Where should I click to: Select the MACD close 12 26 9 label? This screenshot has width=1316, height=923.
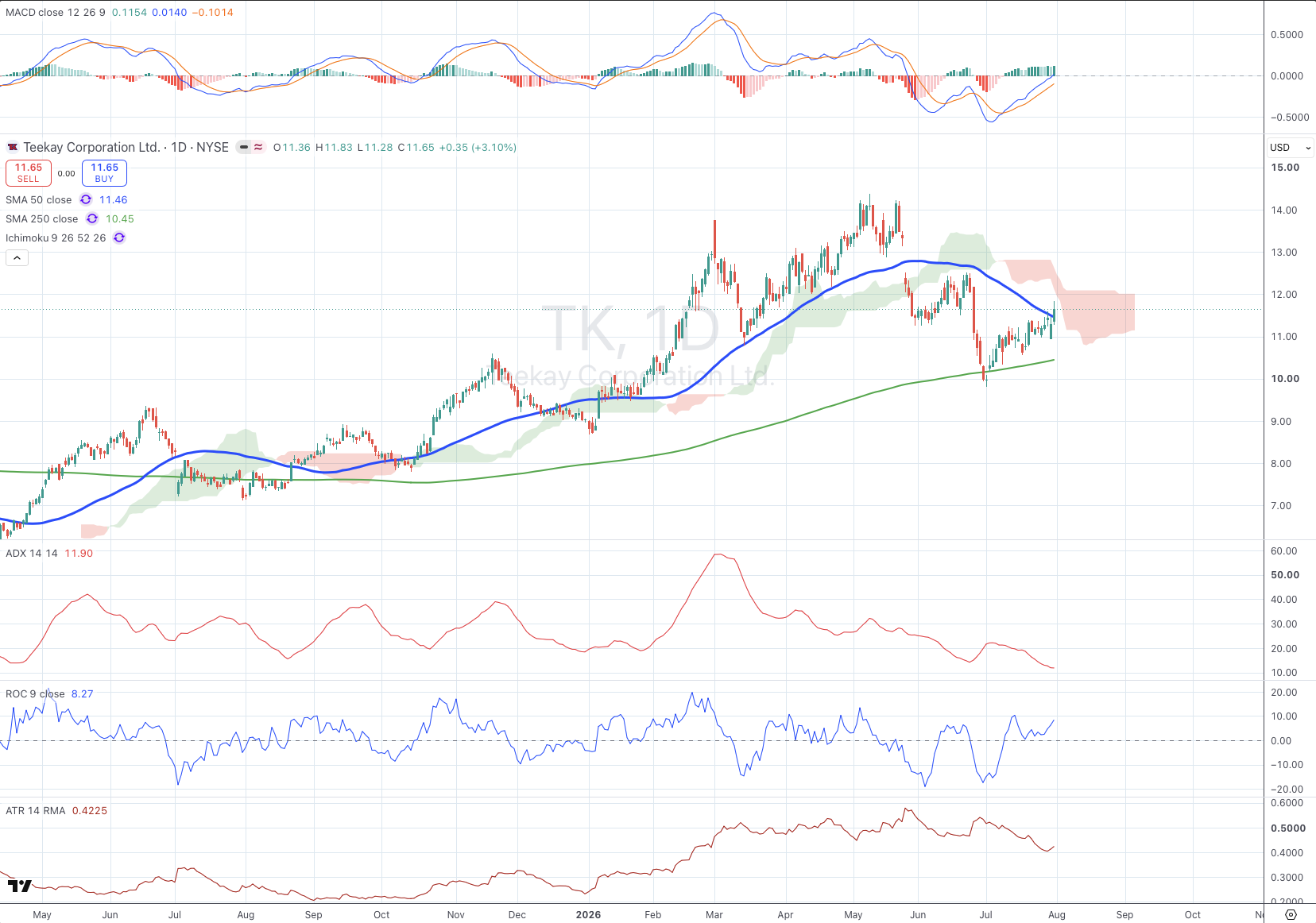tap(55, 12)
